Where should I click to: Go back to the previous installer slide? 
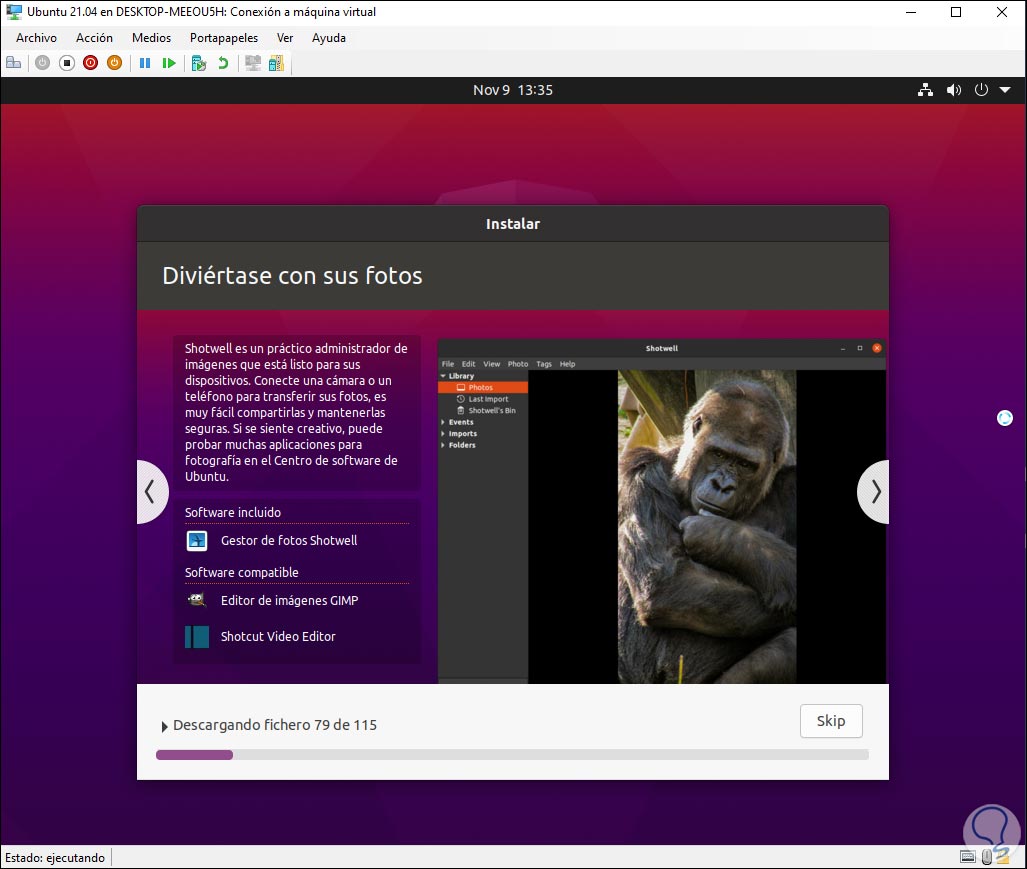point(150,491)
